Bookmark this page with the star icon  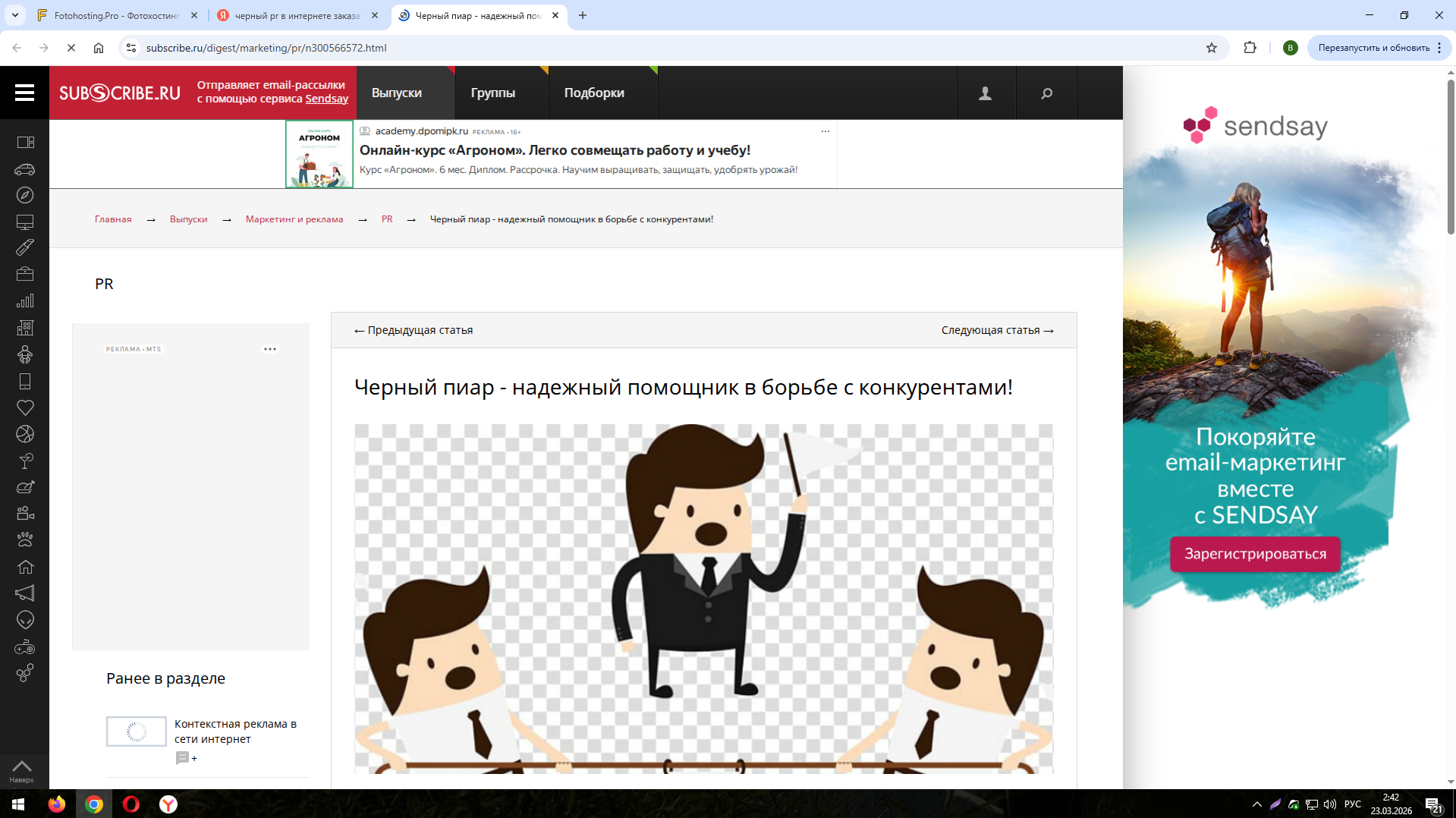click(1211, 48)
